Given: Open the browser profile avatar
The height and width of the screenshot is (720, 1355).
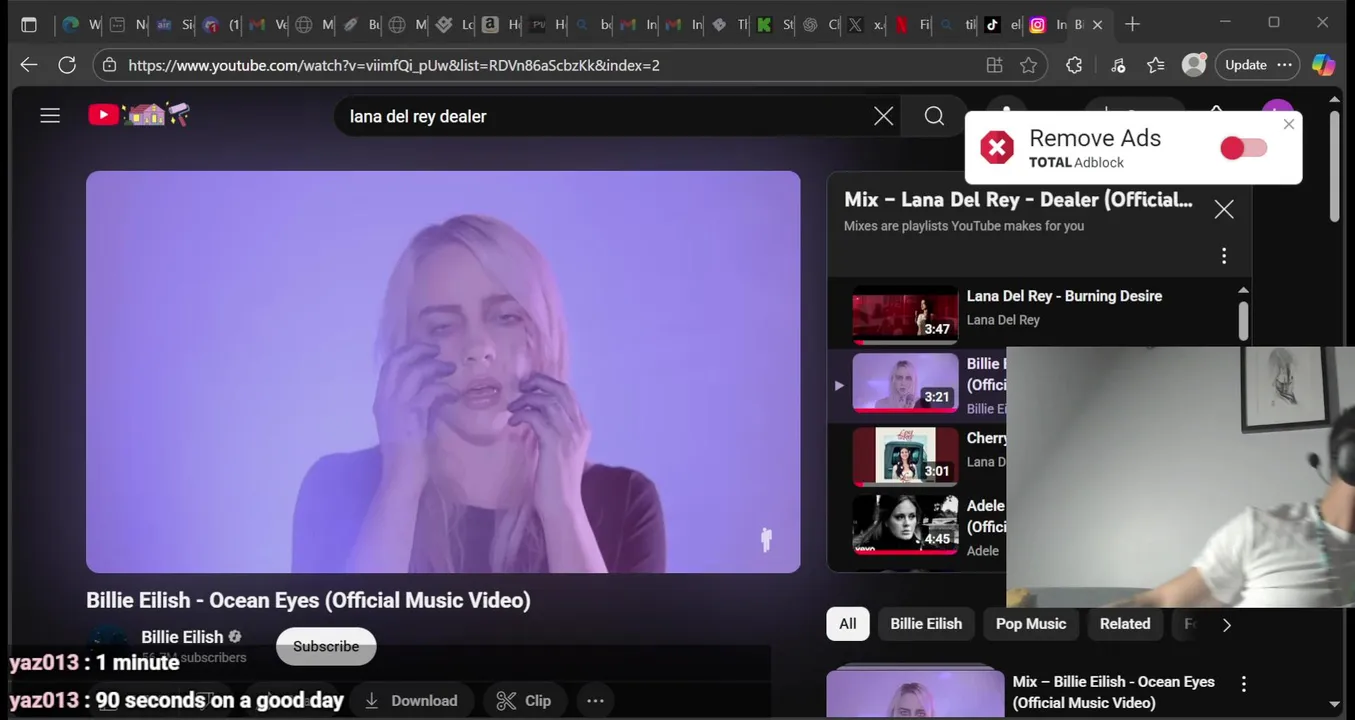Looking at the screenshot, I should tap(1194, 65).
